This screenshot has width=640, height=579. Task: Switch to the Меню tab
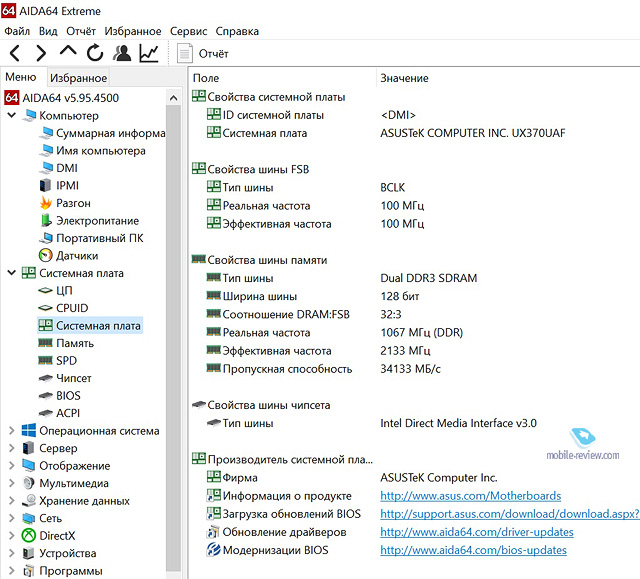click(x=21, y=77)
